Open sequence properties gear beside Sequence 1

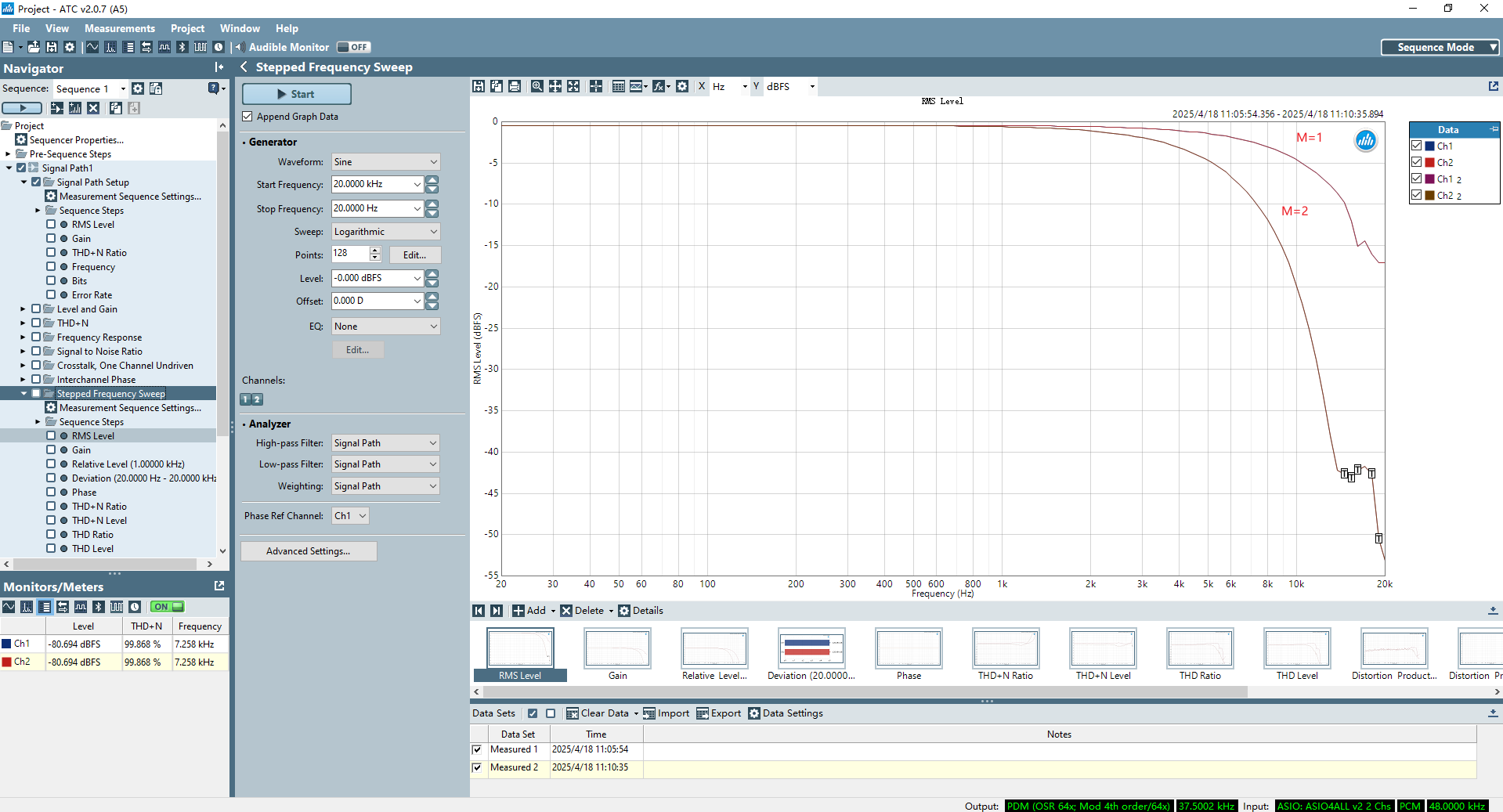point(138,88)
